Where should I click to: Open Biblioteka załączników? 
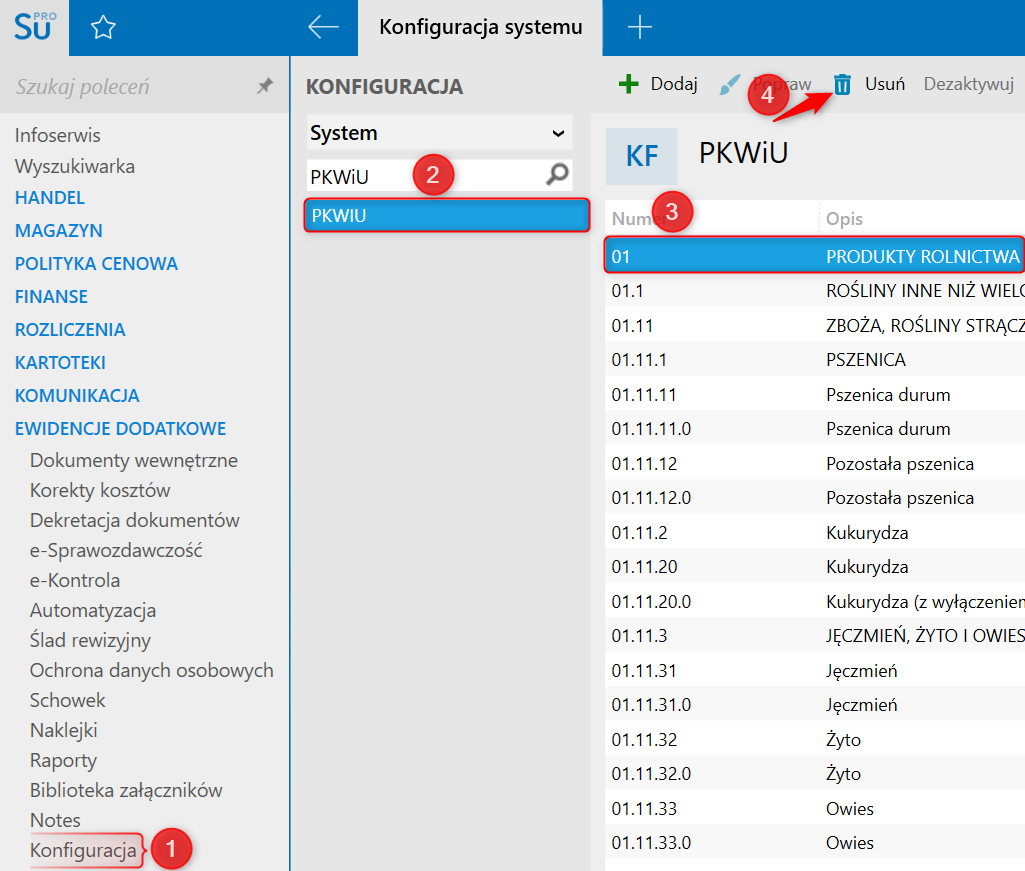[x=126, y=791]
